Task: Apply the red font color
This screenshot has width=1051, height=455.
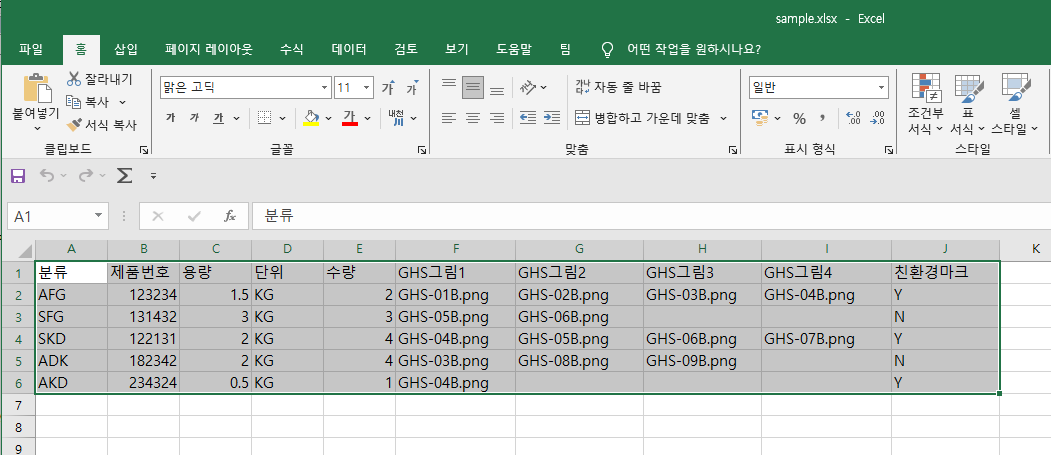Action: click(350, 118)
